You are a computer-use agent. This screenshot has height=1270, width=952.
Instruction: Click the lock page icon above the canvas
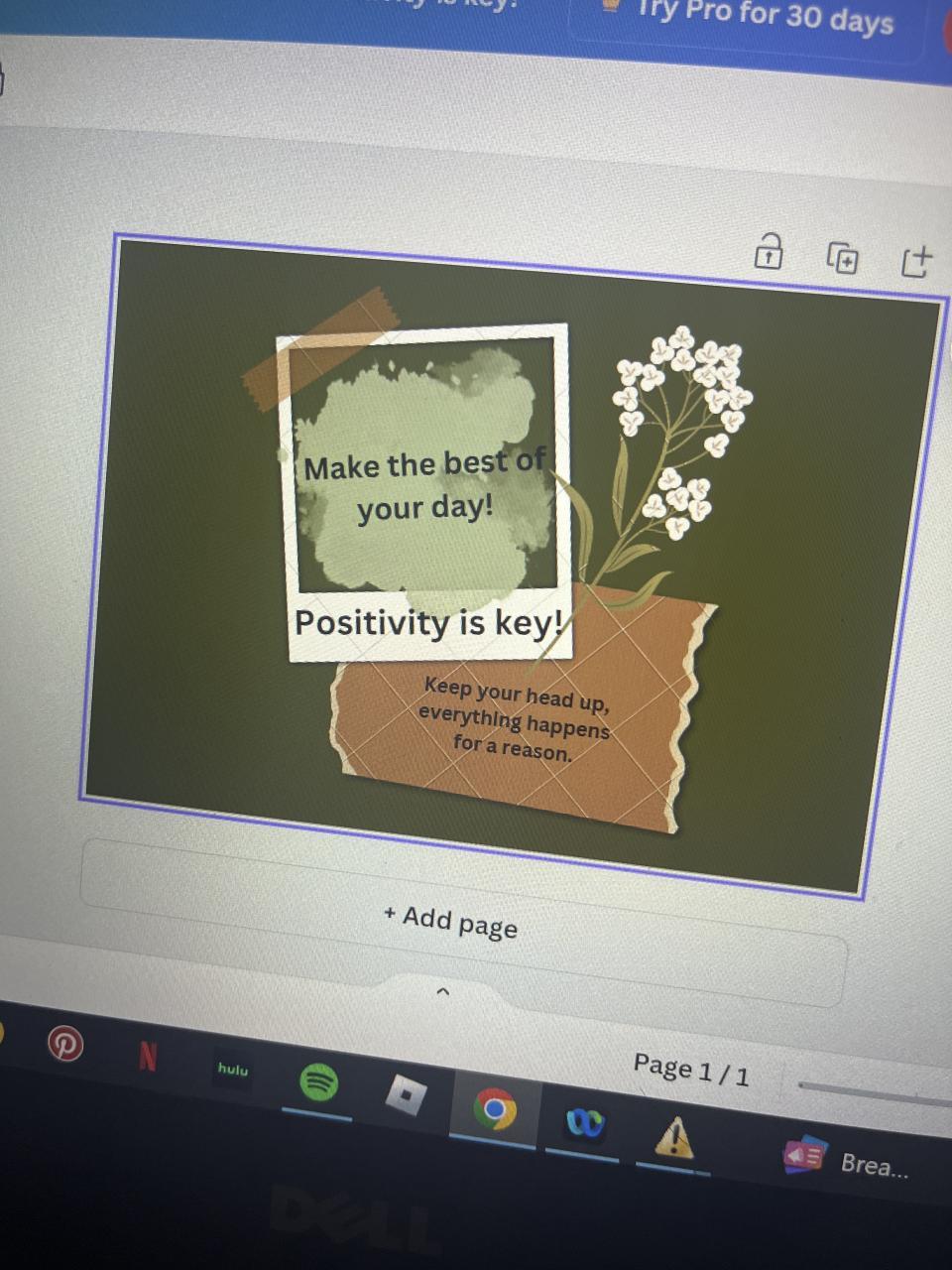point(769,252)
